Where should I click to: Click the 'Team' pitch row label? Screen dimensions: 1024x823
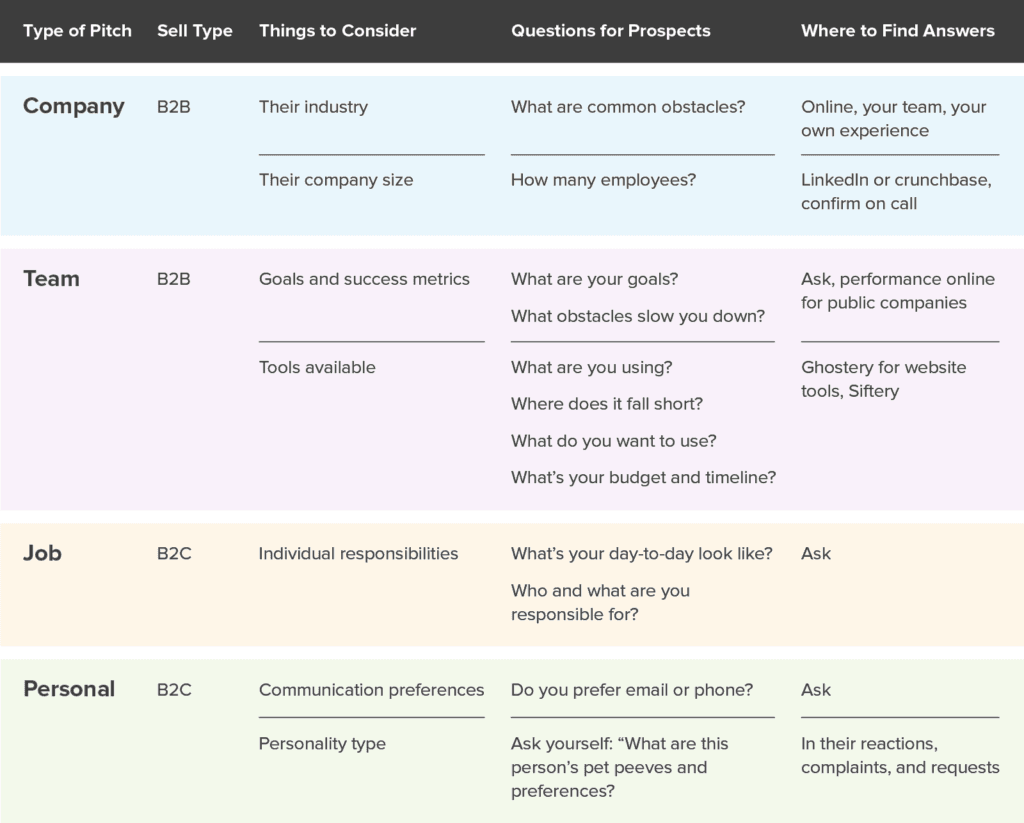coord(51,279)
